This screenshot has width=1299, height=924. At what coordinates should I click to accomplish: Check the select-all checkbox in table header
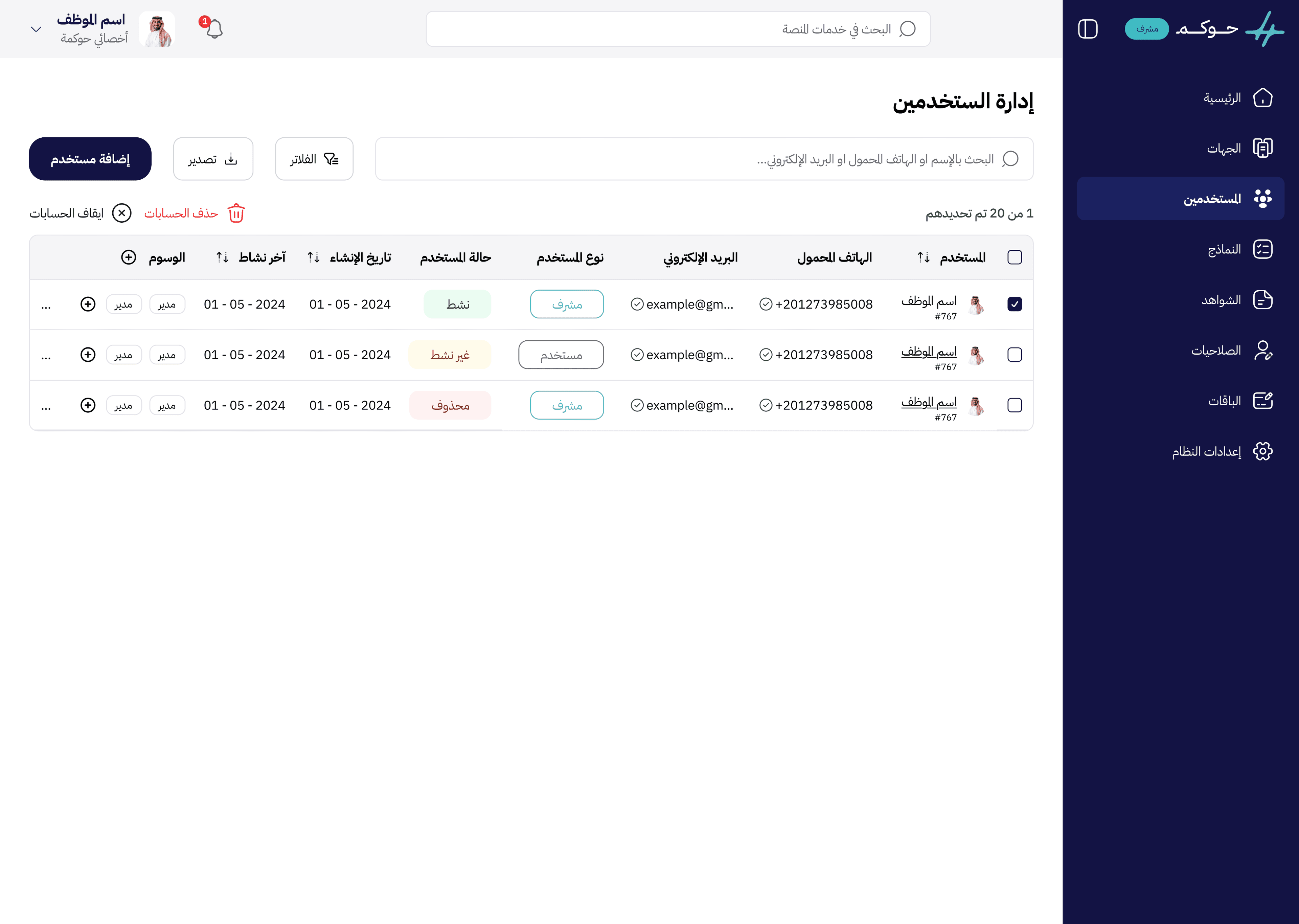(1015, 257)
